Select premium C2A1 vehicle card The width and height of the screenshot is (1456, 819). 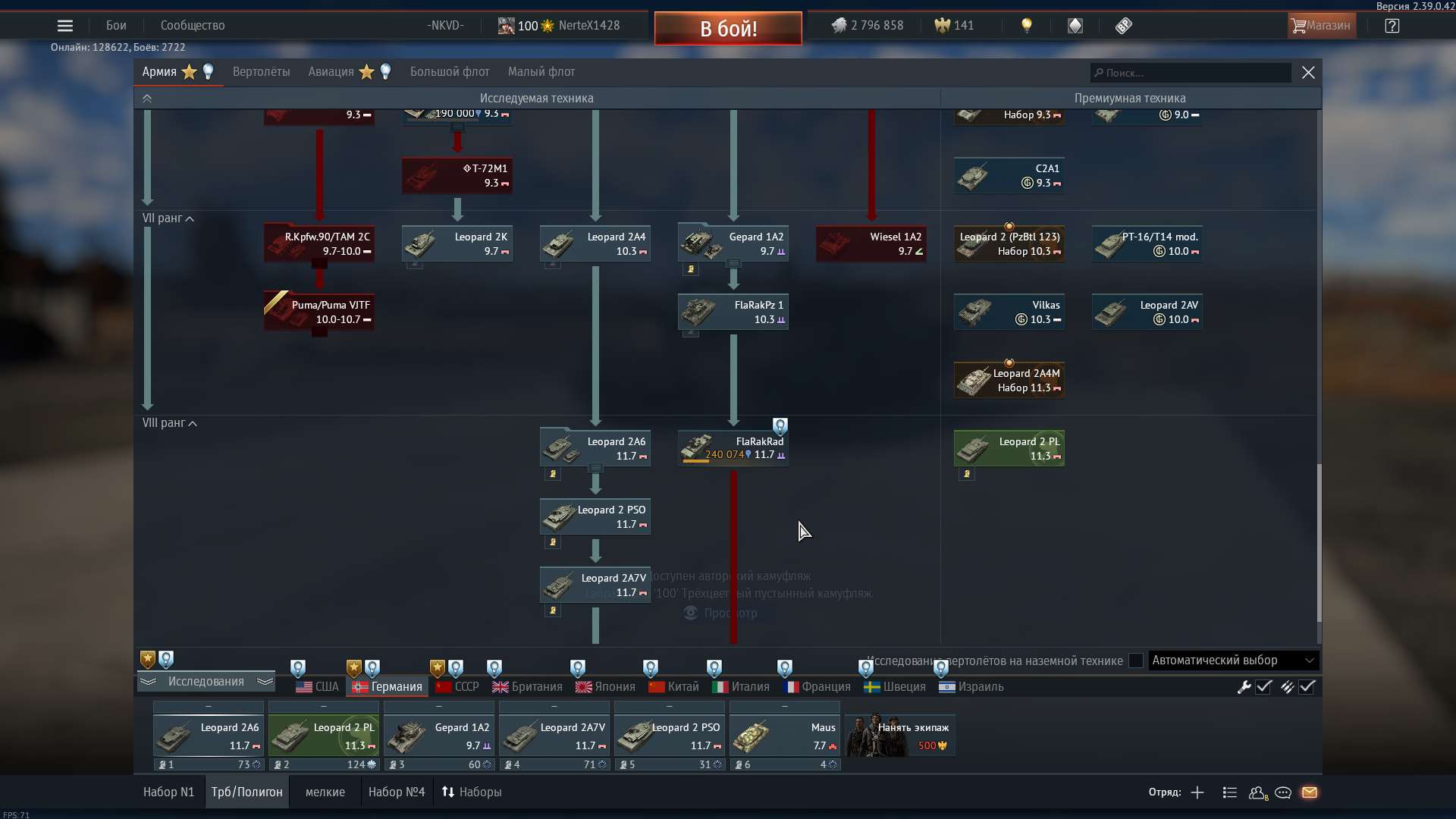pos(1009,175)
